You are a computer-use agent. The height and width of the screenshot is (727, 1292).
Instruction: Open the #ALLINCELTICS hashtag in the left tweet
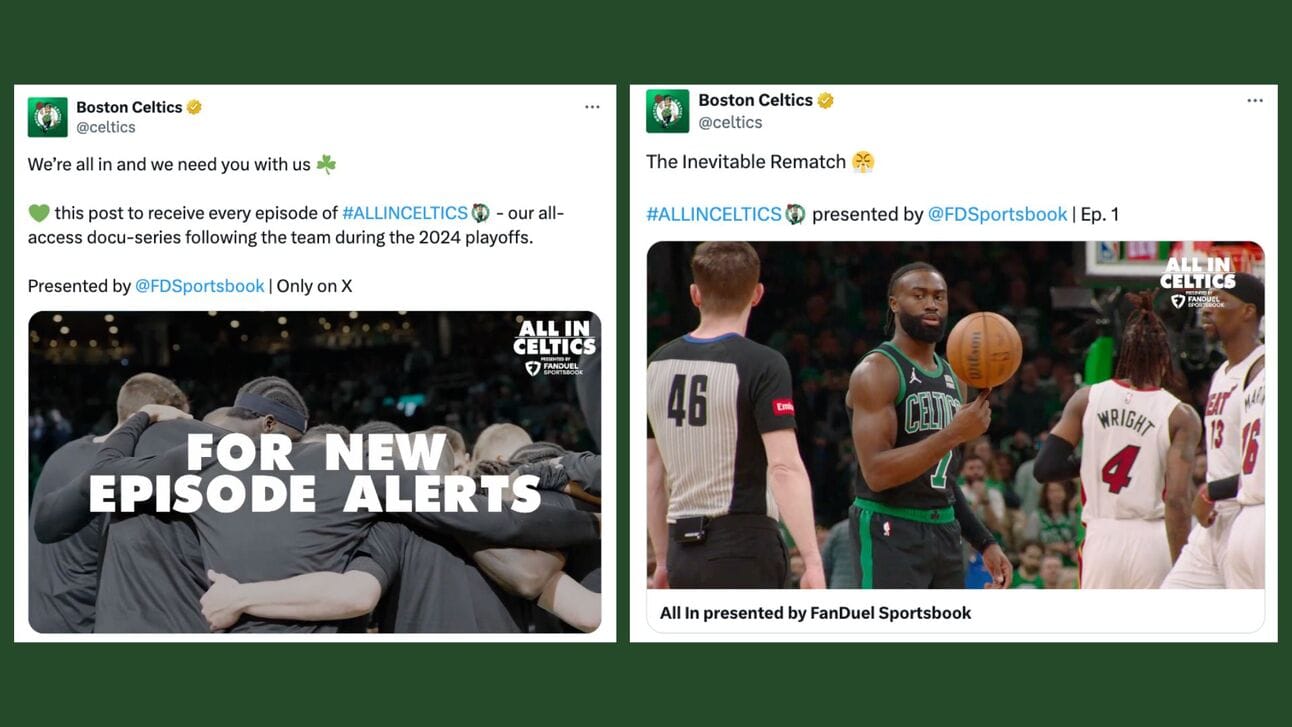click(x=405, y=213)
